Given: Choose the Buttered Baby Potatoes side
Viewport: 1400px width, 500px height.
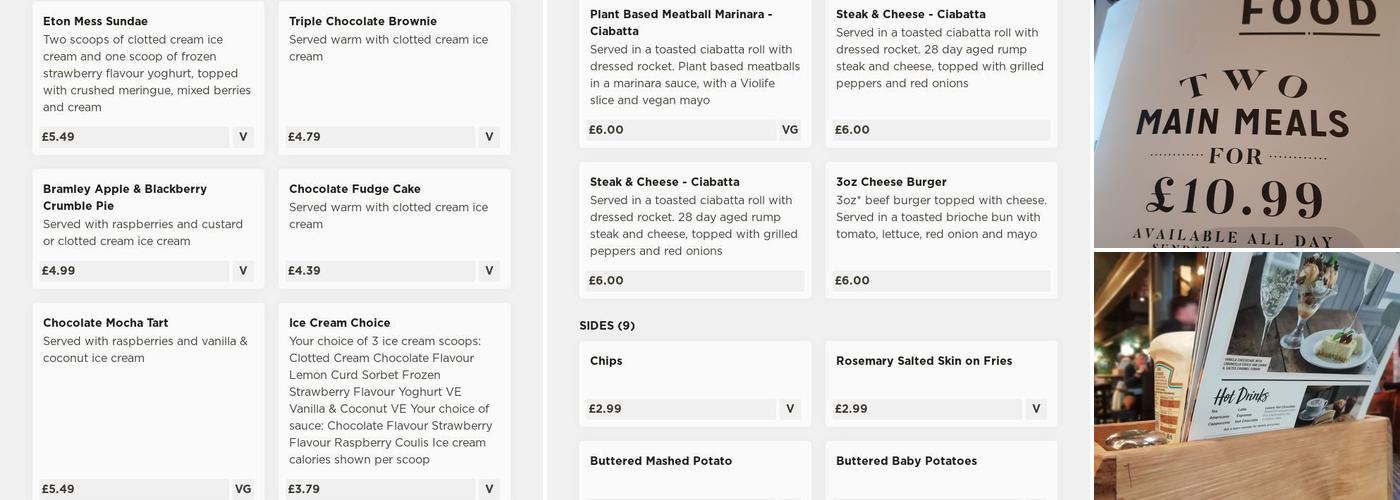Looking at the screenshot, I should tap(906, 461).
